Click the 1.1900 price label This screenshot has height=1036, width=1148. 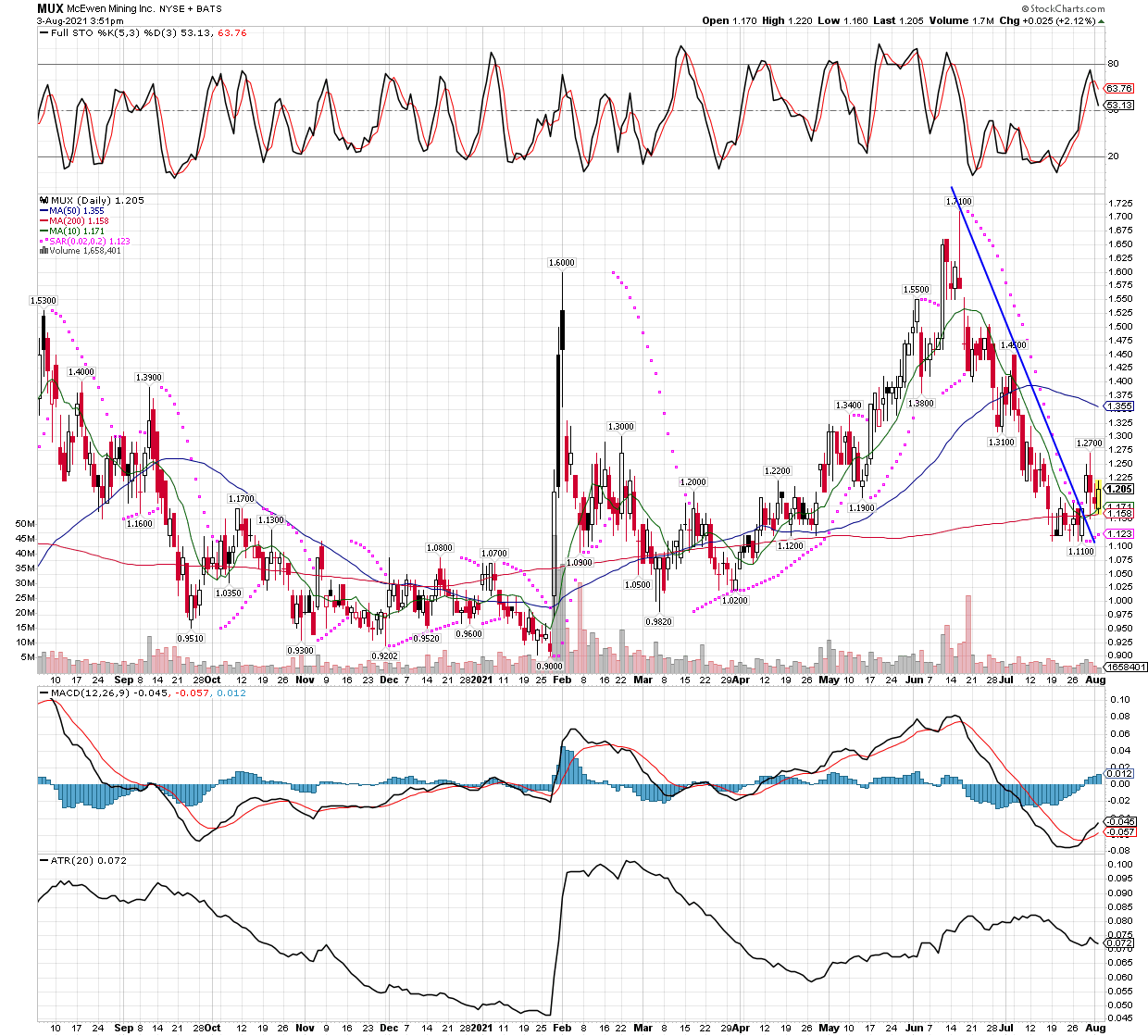862,508
